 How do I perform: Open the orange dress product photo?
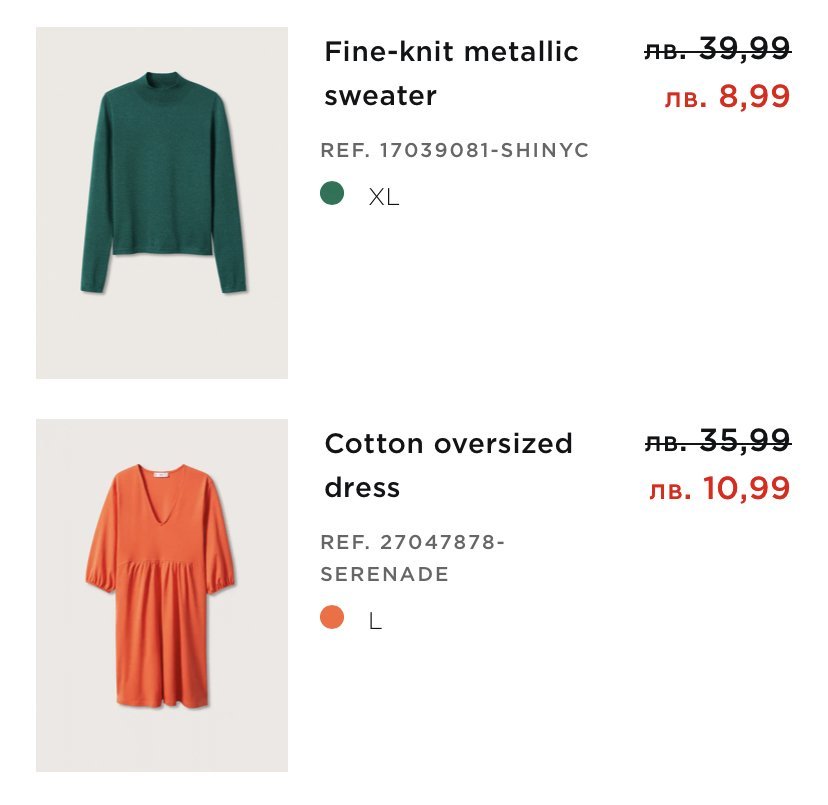162,595
